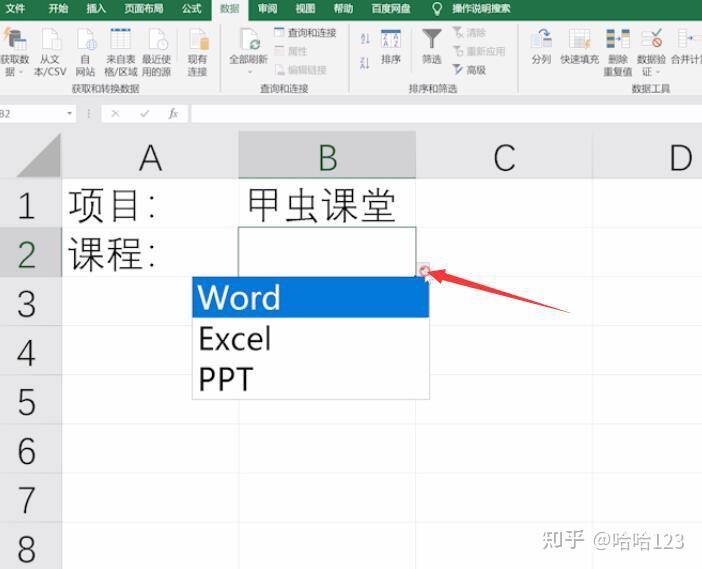Image resolution: width=702 pixels, height=569 pixels.
Task: Open Advanced filter (高级)
Action: click(x=469, y=70)
